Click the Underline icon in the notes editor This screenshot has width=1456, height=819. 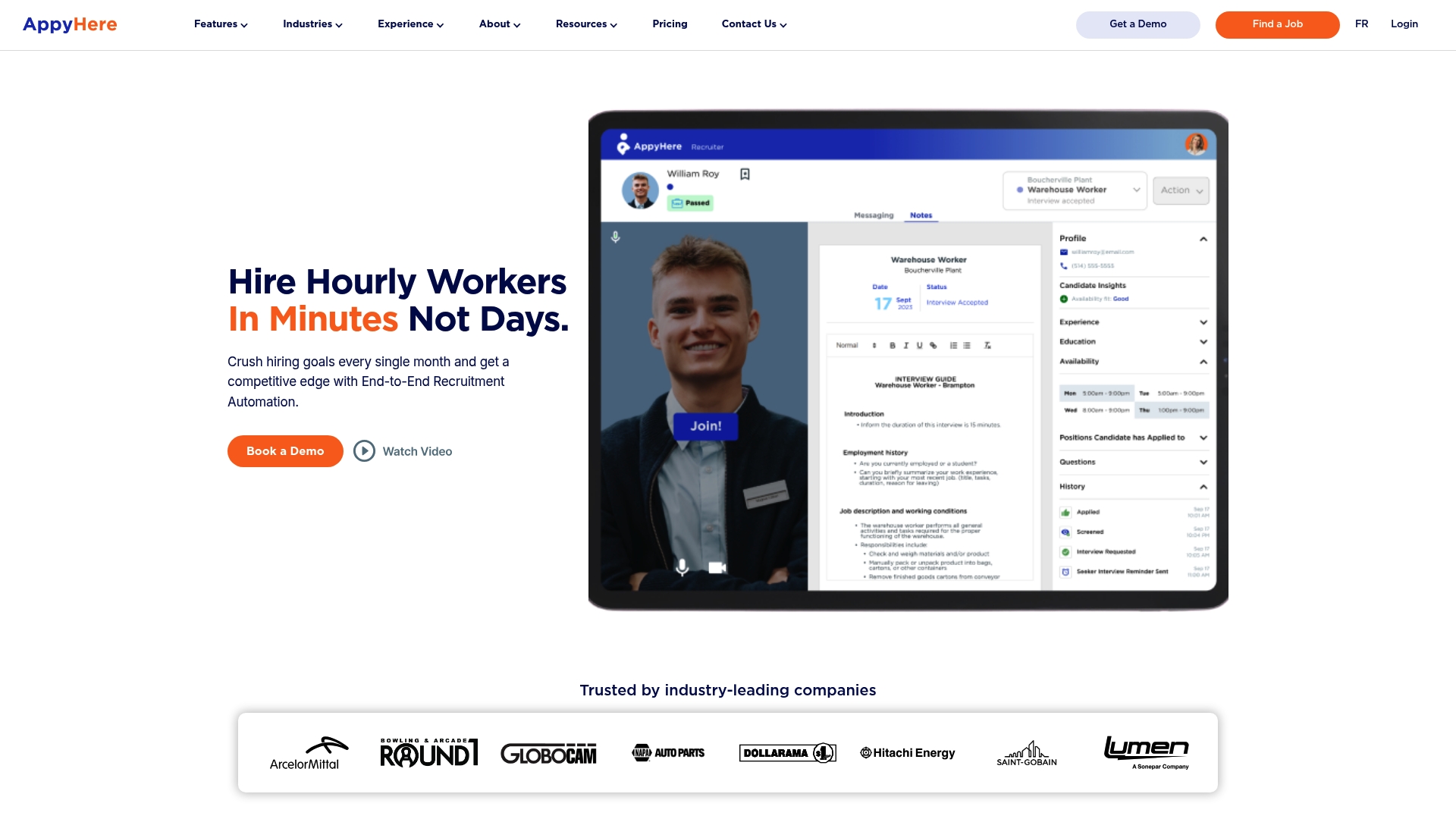tap(919, 346)
